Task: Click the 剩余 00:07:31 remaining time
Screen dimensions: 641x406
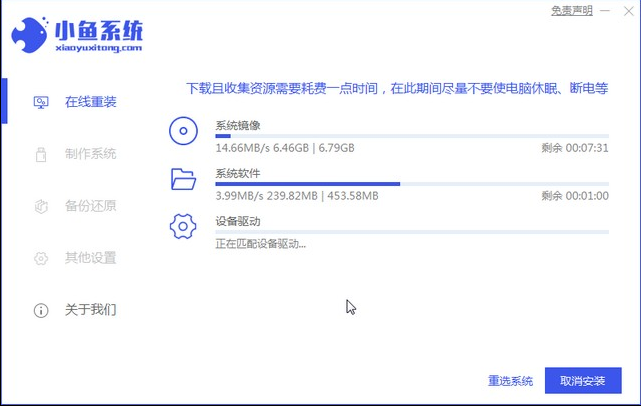Action: tap(575, 148)
